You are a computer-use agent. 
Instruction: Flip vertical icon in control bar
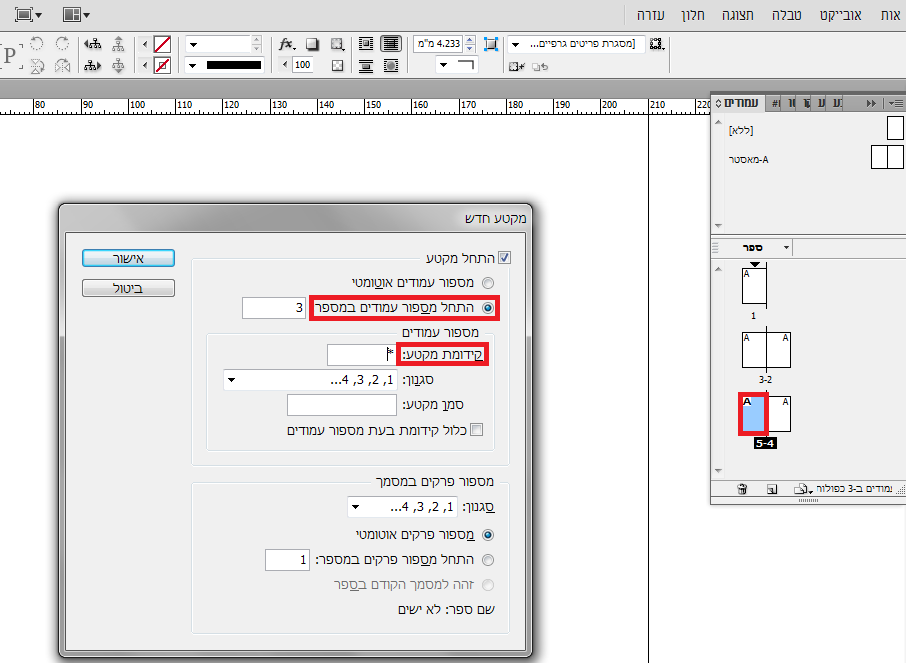[x=36, y=65]
